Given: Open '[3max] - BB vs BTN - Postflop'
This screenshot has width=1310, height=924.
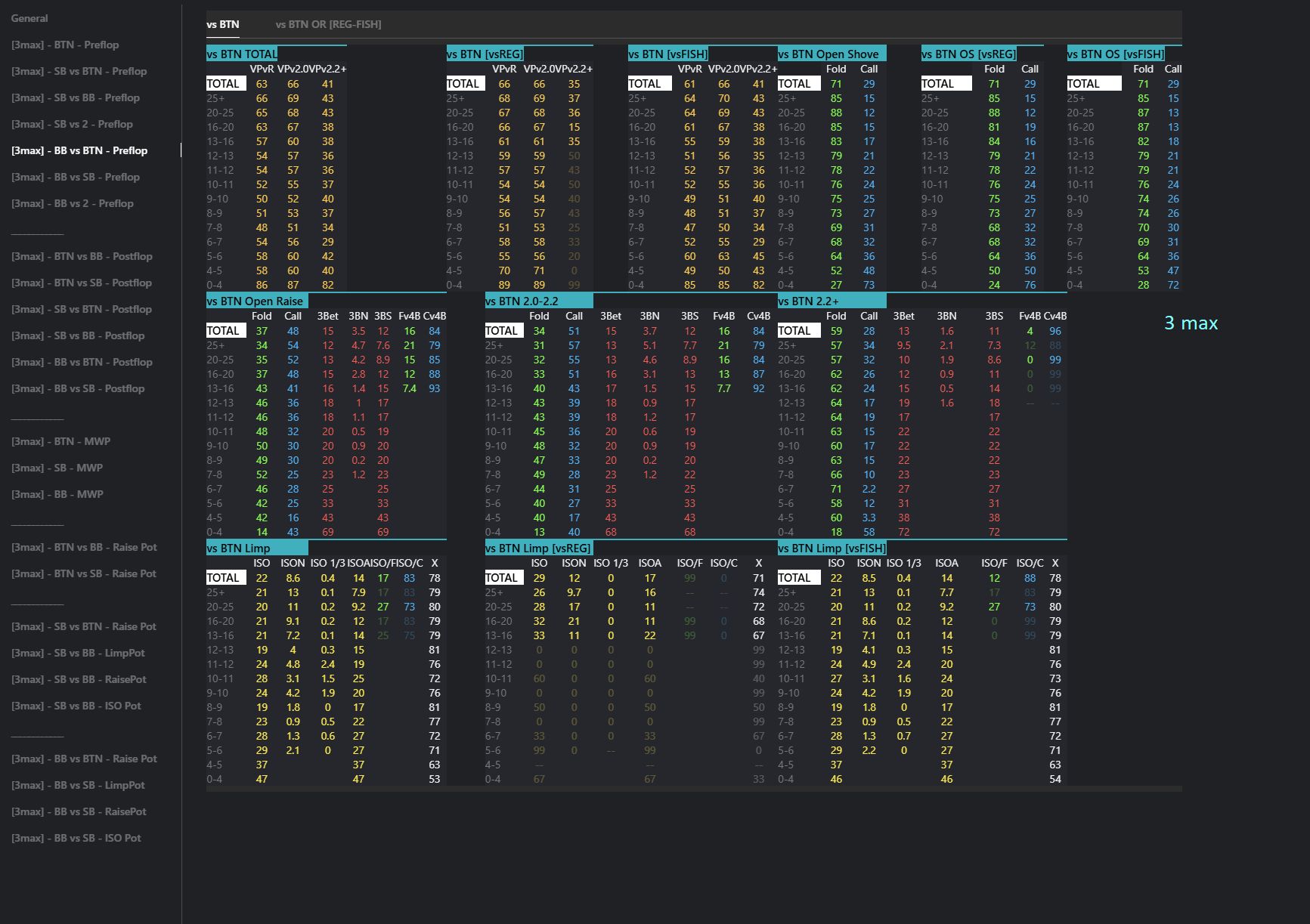Looking at the screenshot, I should (82, 362).
